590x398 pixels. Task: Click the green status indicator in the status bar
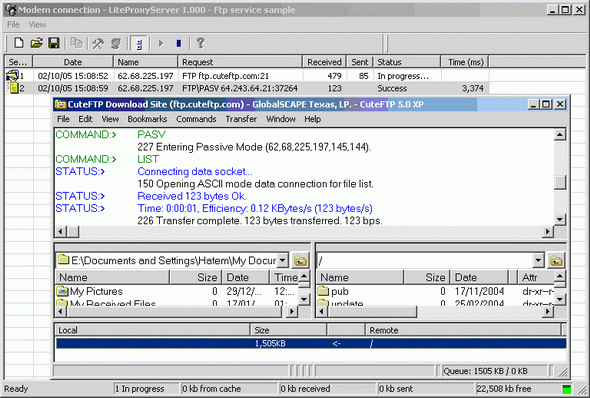566,389
